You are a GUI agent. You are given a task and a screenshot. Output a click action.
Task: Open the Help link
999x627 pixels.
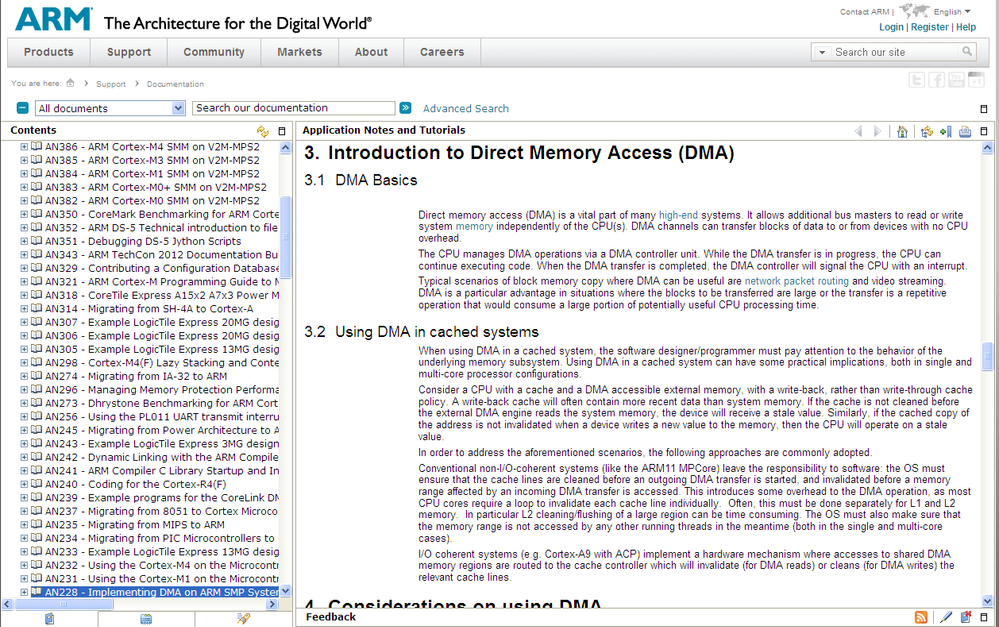(966, 27)
